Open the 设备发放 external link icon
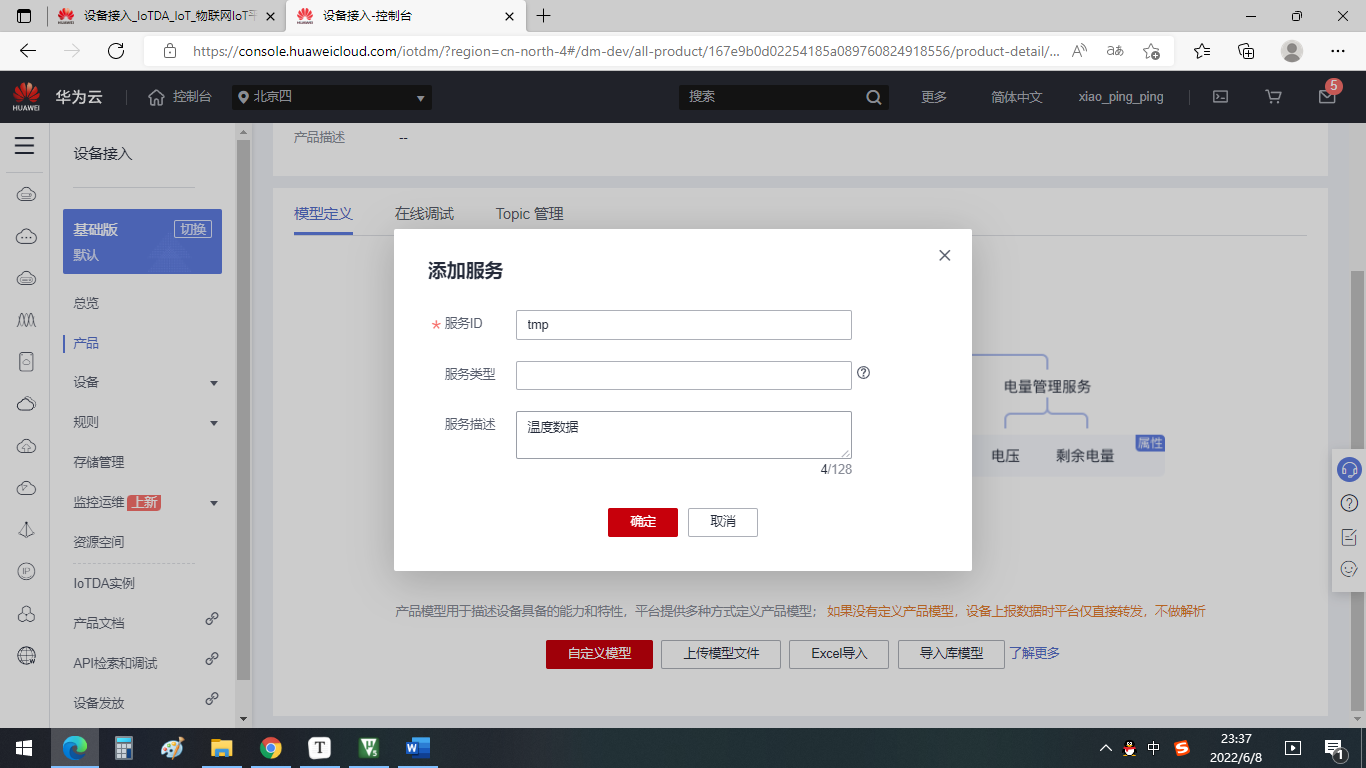The image size is (1366, 768). tap(212, 699)
